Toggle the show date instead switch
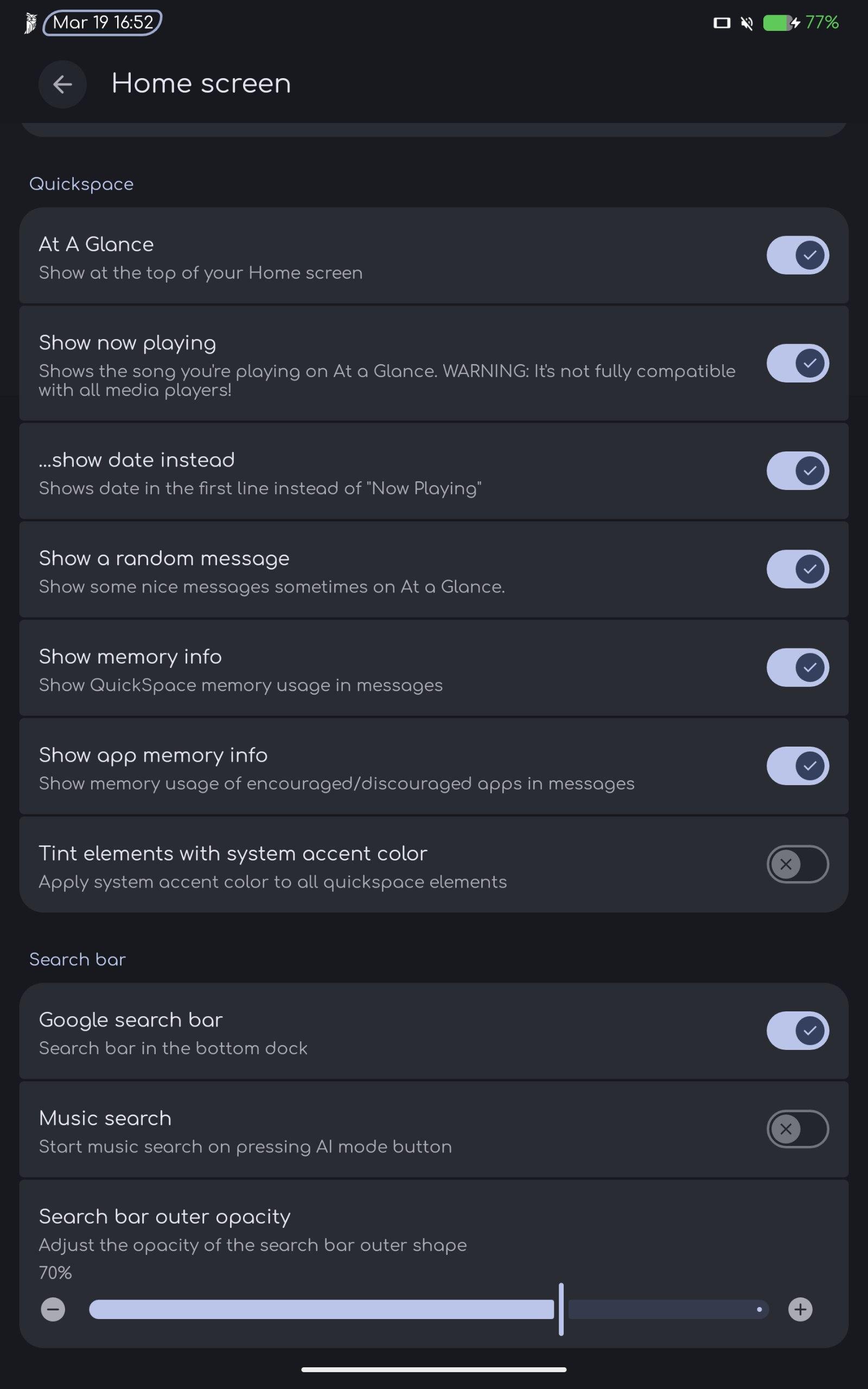The height and width of the screenshot is (1389, 868). (797, 470)
